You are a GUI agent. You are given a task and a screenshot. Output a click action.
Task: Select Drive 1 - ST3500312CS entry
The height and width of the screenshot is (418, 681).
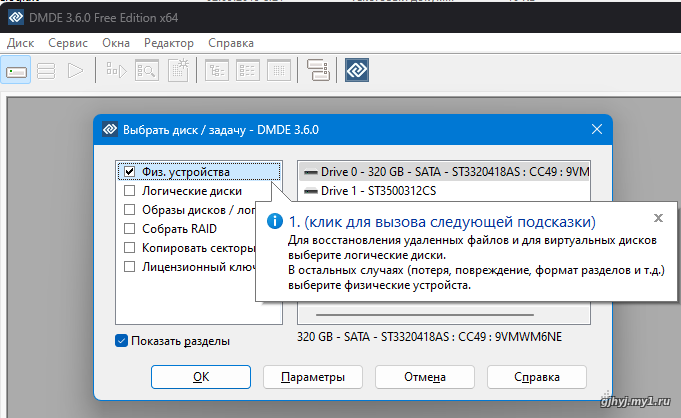(444, 191)
